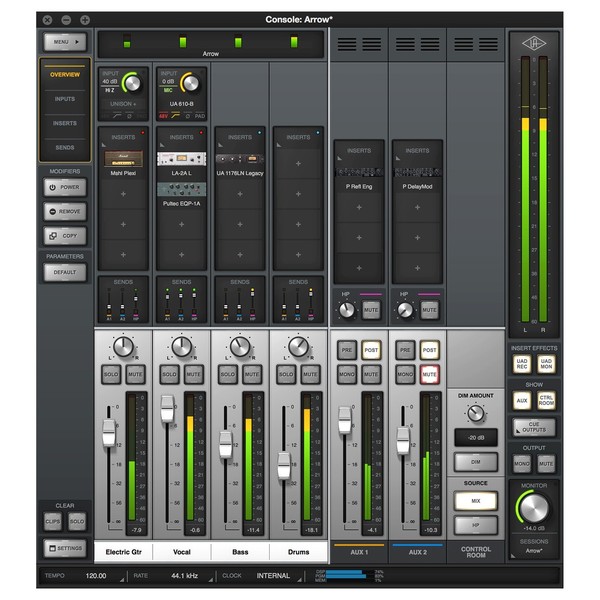Image resolution: width=600 pixels, height=600 pixels.
Task: Switch to the Inputs view
Action: (x=65, y=99)
